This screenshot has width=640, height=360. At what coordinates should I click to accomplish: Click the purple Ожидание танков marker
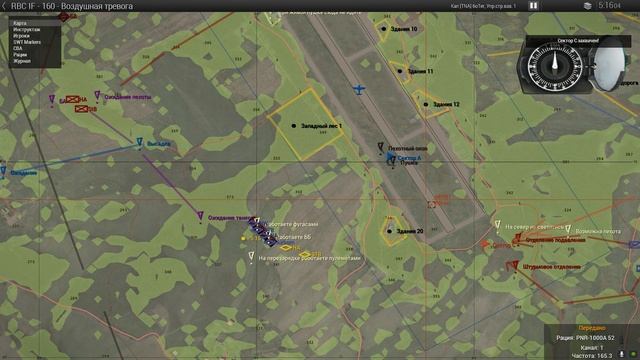[x=200, y=216]
